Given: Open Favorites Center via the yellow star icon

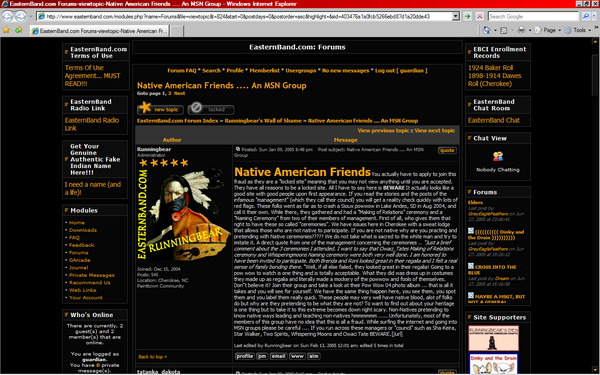Looking at the screenshot, I should 6,30.
